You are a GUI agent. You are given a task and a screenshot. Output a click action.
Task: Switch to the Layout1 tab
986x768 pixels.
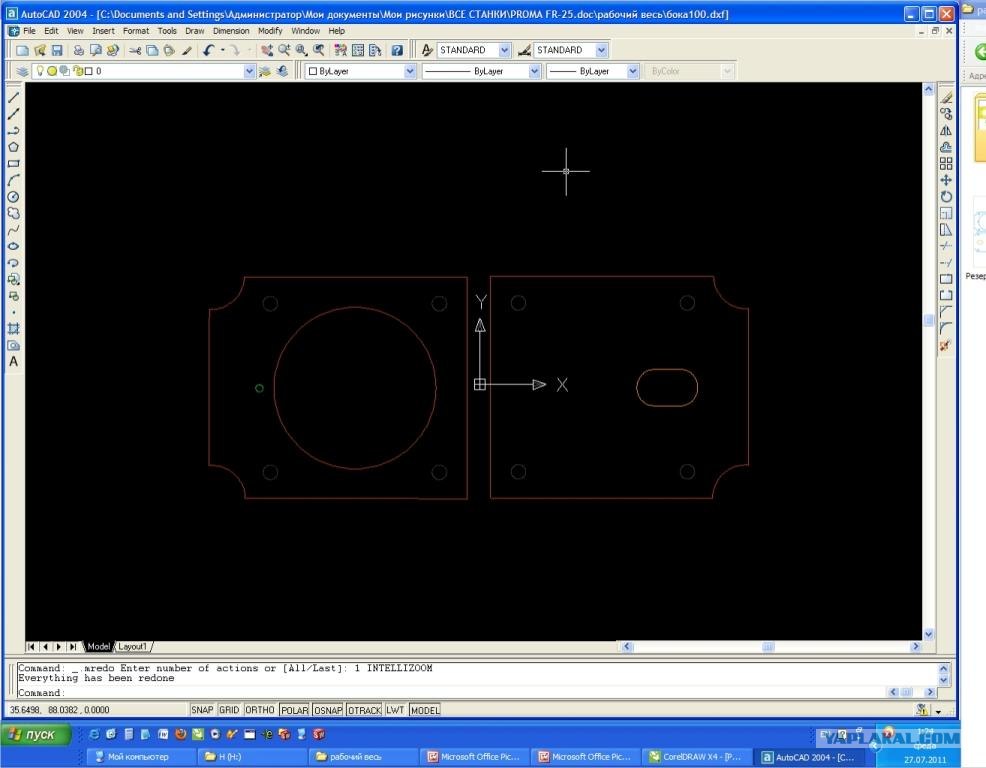[132, 647]
